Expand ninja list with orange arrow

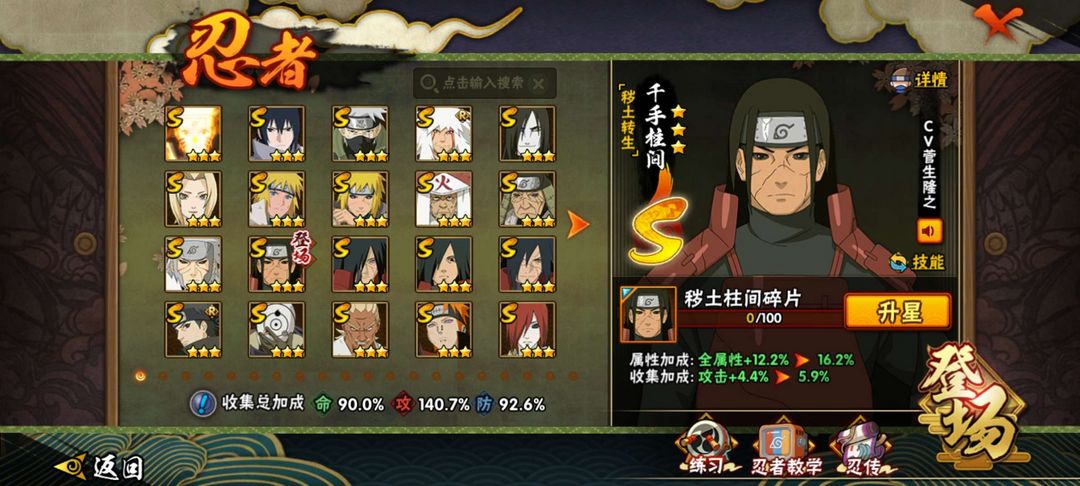click(x=577, y=224)
